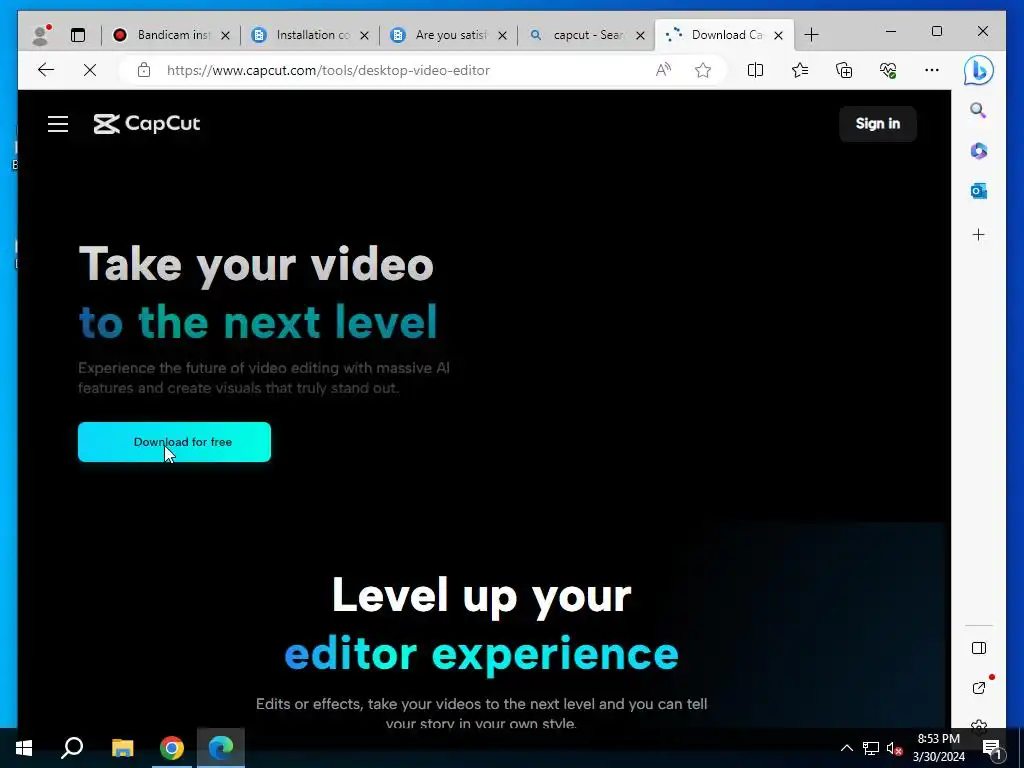Switch to Are you satisfied tab
Image resolution: width=1024 pixels, height=768 pixels.
click(x=448, y=35)
